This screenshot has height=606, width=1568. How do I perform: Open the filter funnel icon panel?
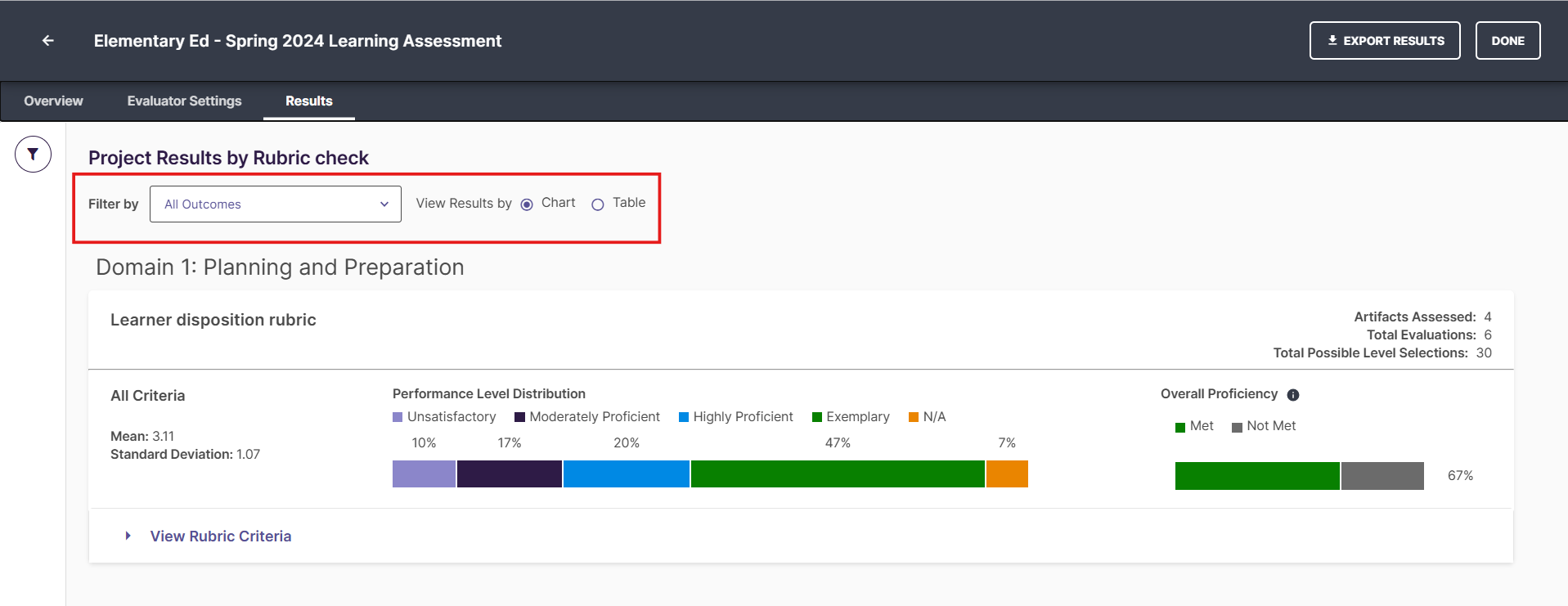tap(33, 154)
